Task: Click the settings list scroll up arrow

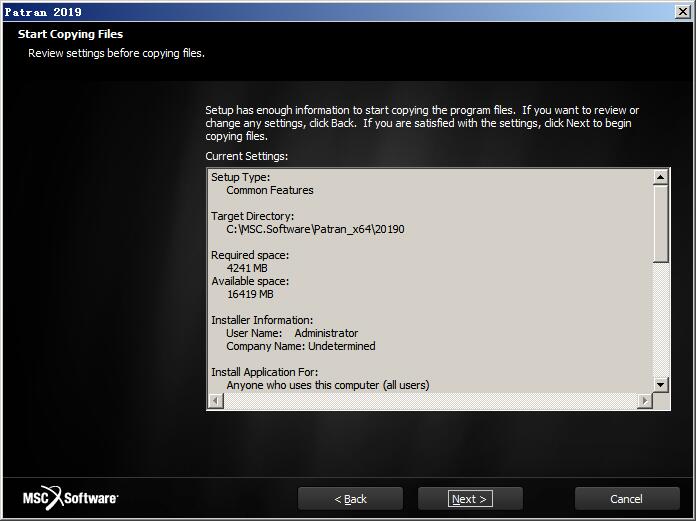Action: tap(660, 177)
